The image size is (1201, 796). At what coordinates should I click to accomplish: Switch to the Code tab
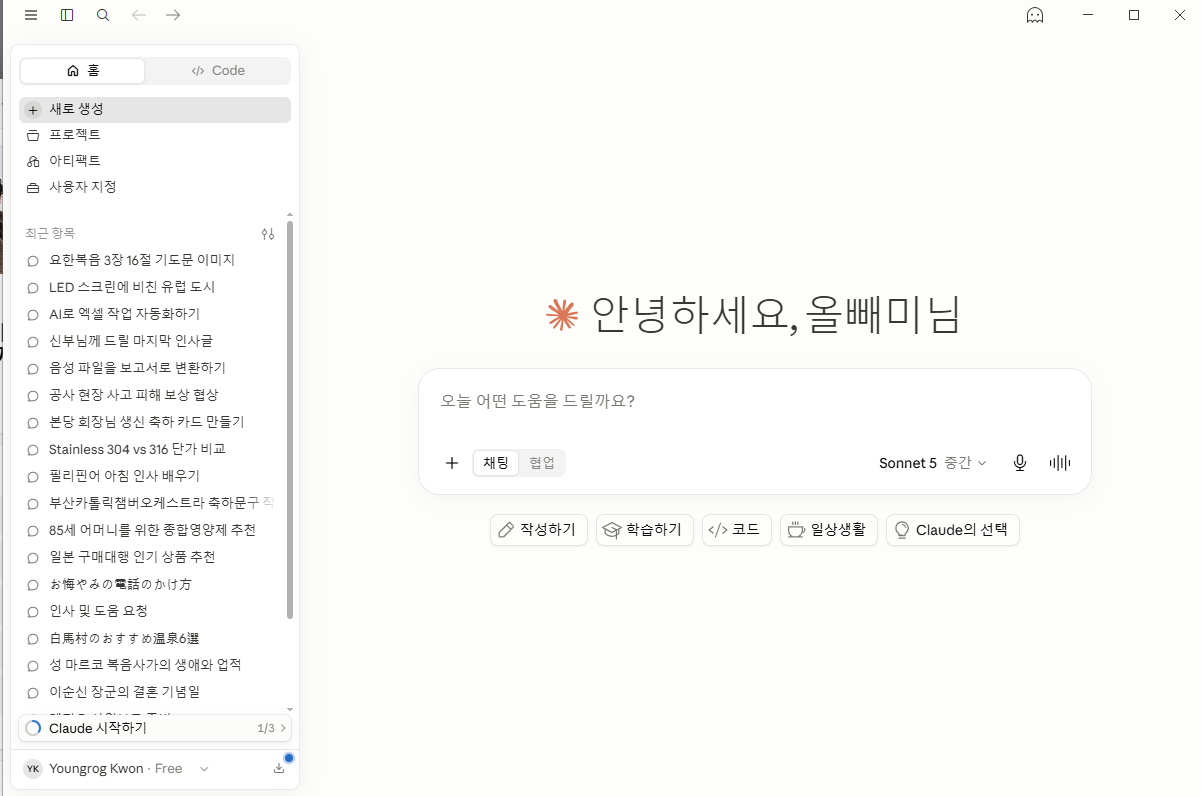click(218, 71)
